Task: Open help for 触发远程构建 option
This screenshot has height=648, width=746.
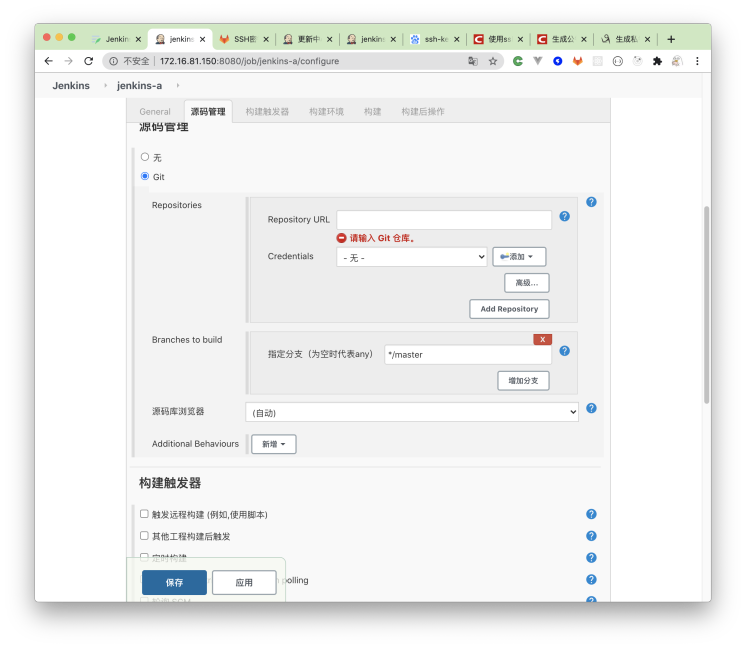Action: pos(591,514)
